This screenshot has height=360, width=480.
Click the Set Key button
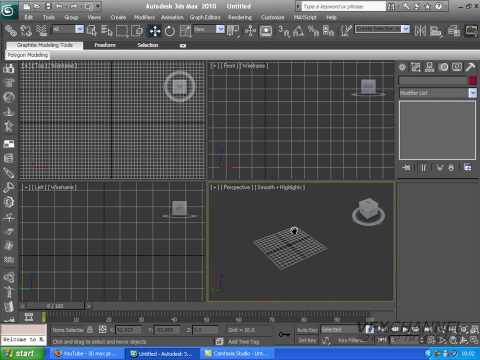307,340
